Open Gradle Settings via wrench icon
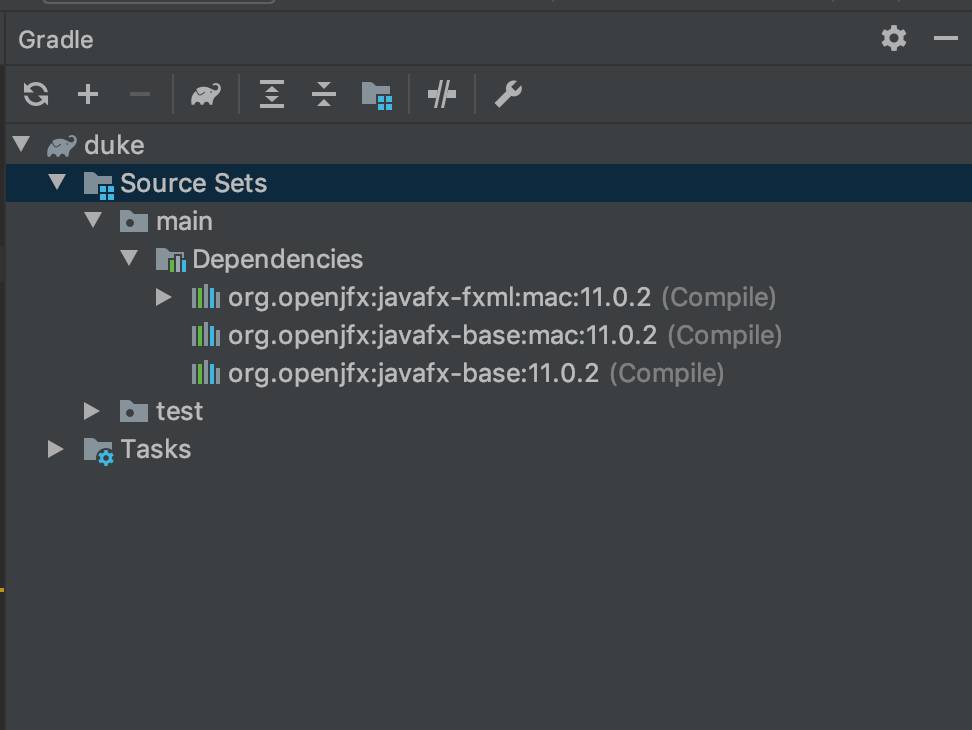This screenshot has width=972, height=730. point(508,95)
